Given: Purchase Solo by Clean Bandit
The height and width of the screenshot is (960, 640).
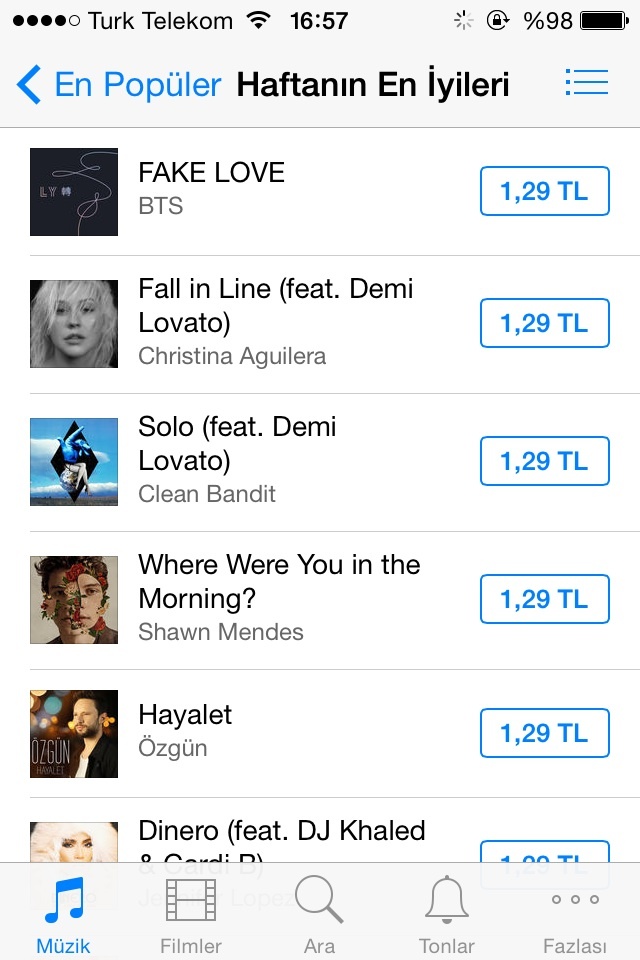Looking at the screenshot, I should coord(544,461).
